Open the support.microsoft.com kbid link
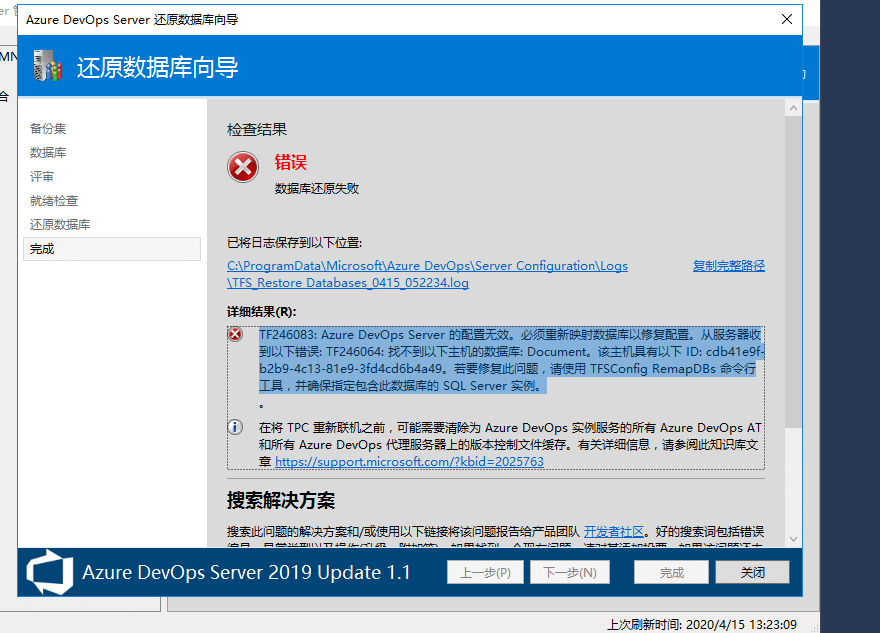Viewport: 880px width, 633px height. pos(409,462)
